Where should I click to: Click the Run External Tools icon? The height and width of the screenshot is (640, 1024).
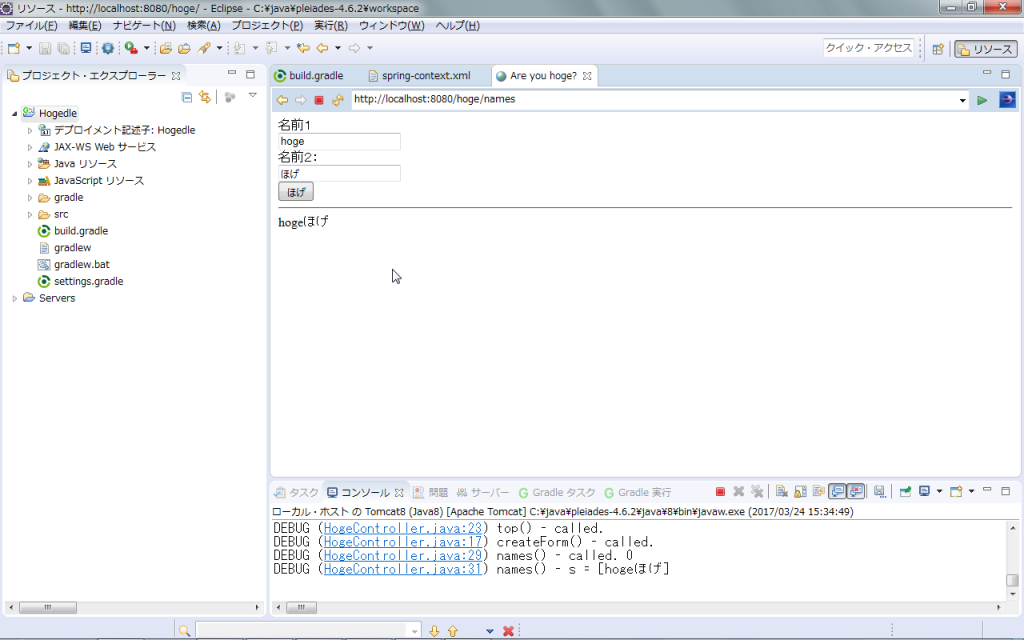coord(131,48)
